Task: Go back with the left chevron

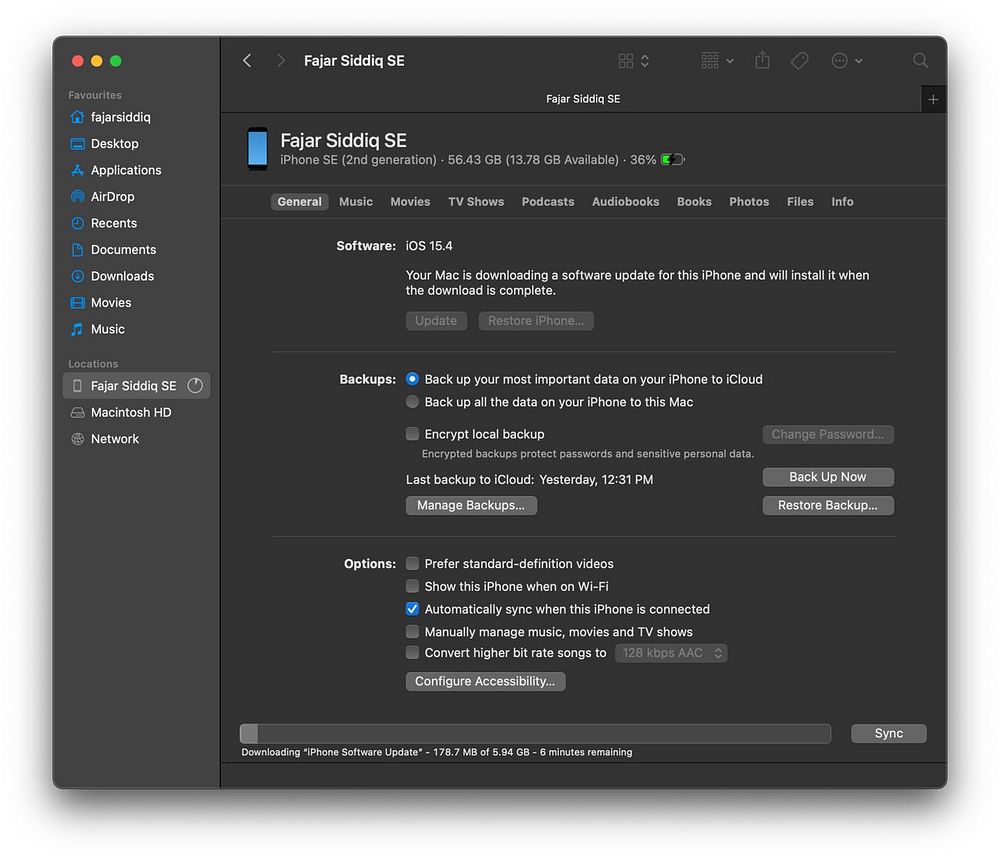Action: pyautogui.click(x=247, y=61)
